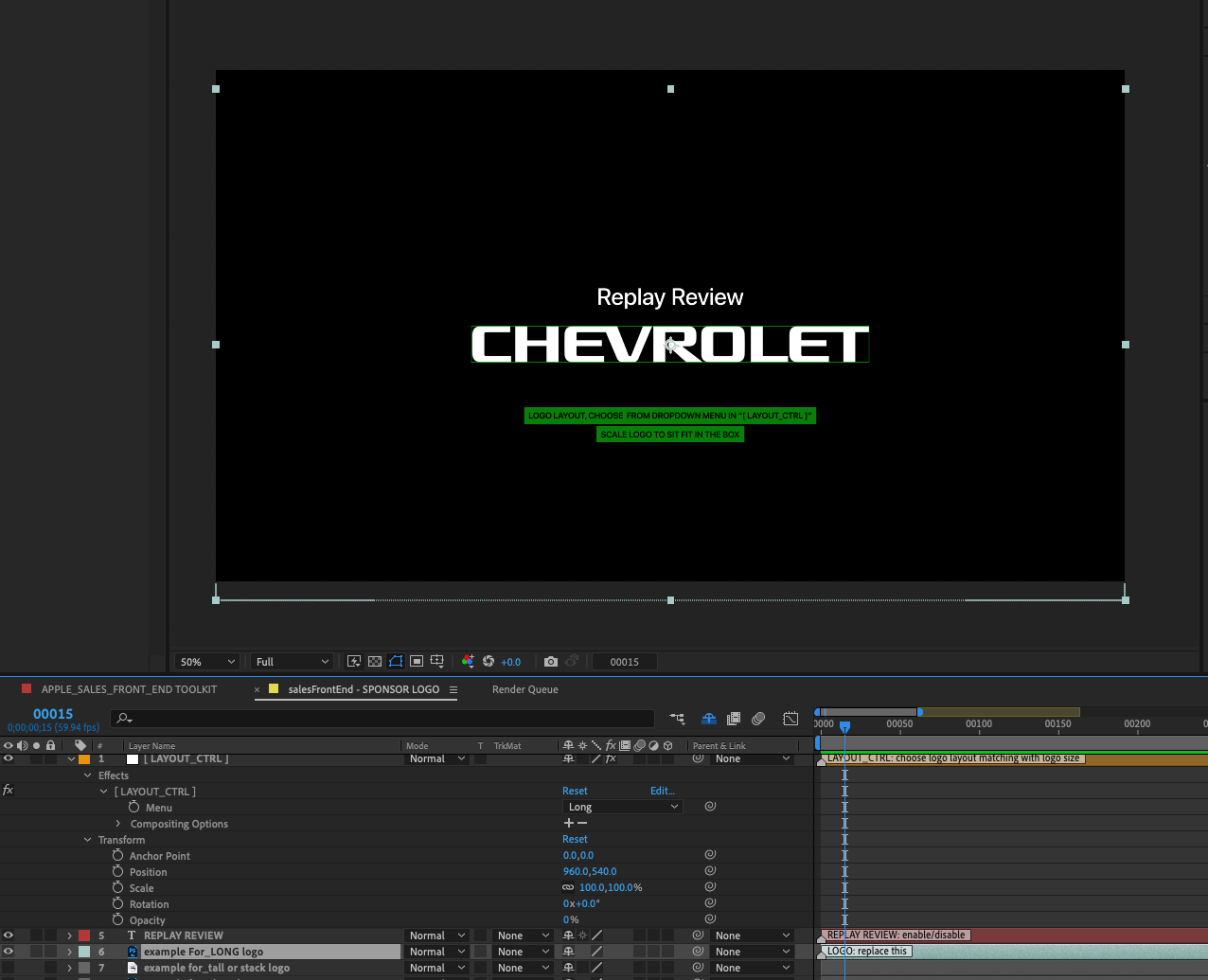1208x980 pixels.
Task: Click the exposure value +0.0
Action: tap(511, 662)
